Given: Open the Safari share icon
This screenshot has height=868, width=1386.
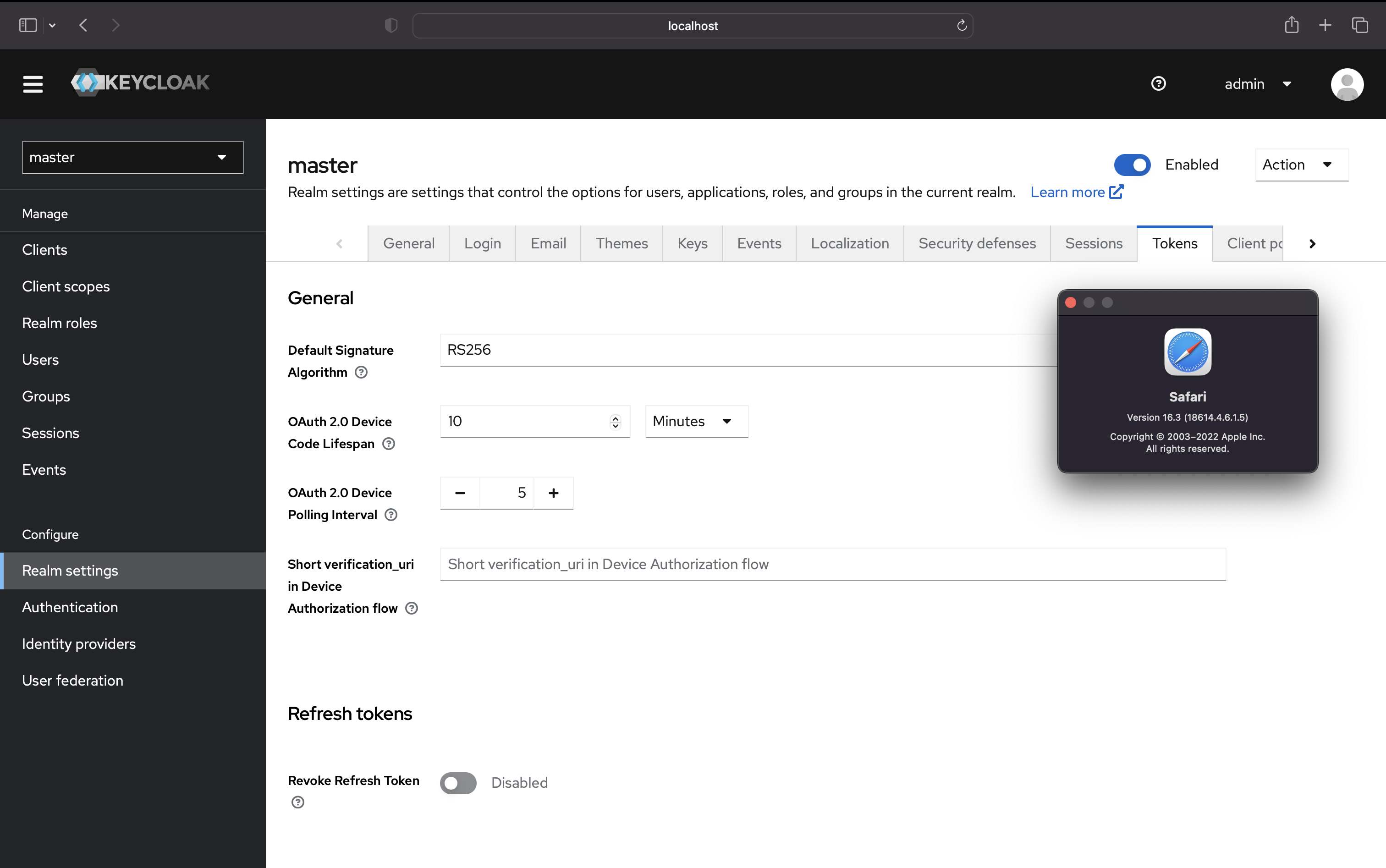Looking at the screenshot, I should click(1292, 25).
